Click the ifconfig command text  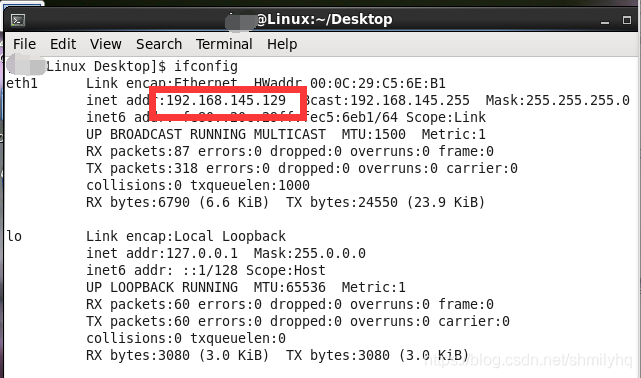(x=206, y=66)
